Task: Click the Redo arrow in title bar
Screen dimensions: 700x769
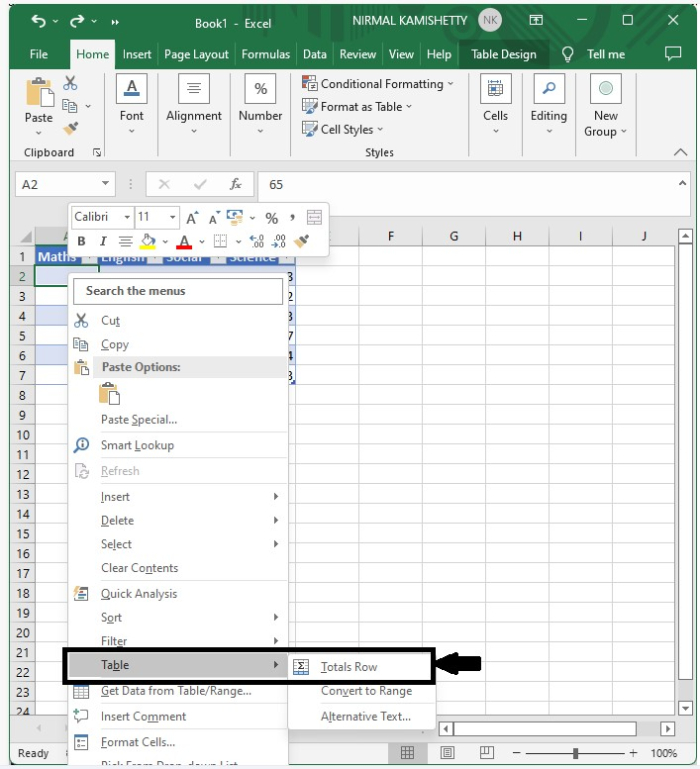Action: tap(77, 22)
